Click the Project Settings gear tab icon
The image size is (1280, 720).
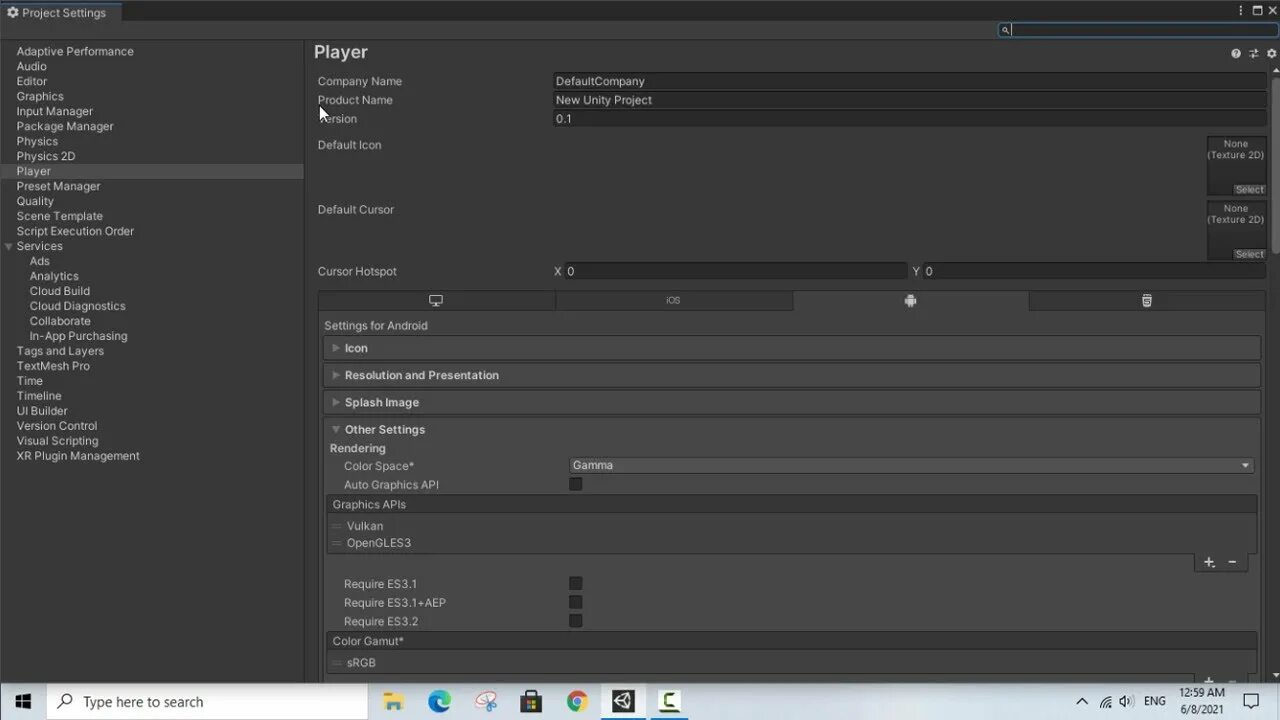click(13, 13)
